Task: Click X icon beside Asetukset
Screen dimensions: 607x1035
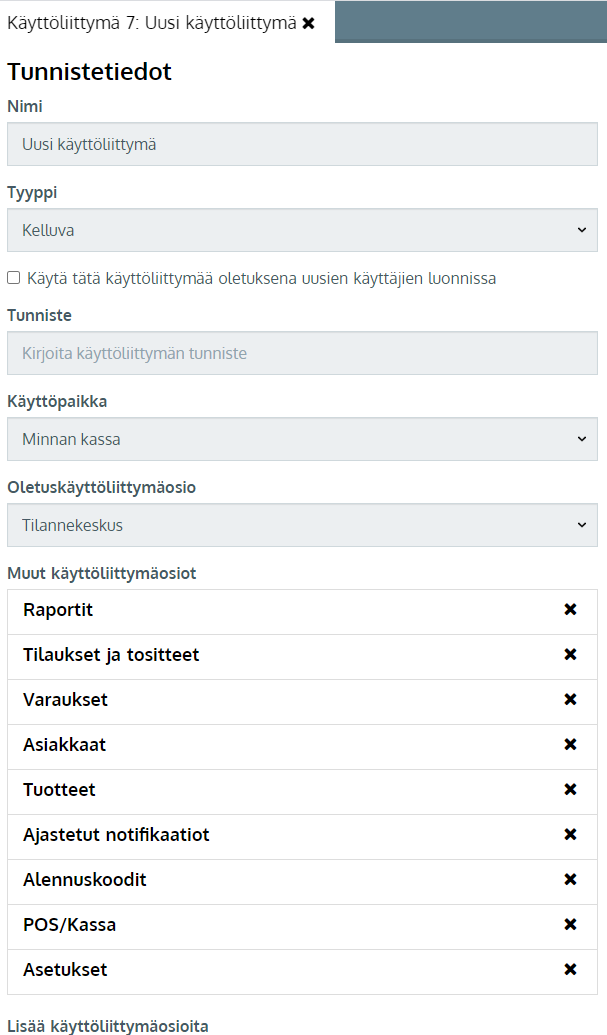Action: point(570,970)
